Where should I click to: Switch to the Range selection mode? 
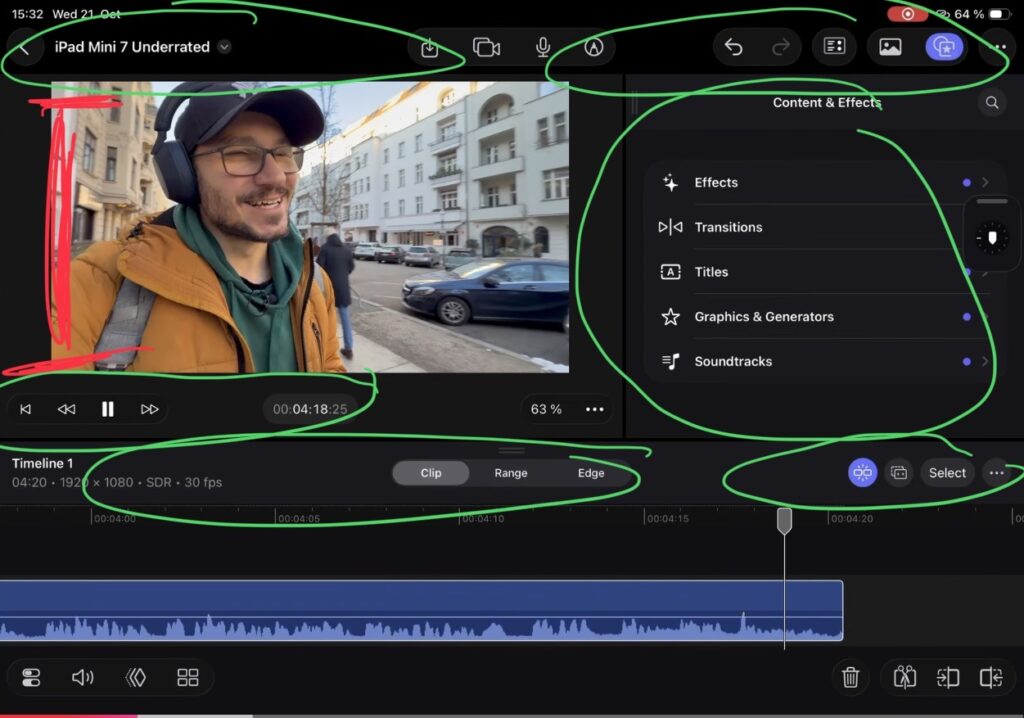(x=511, y=473)
